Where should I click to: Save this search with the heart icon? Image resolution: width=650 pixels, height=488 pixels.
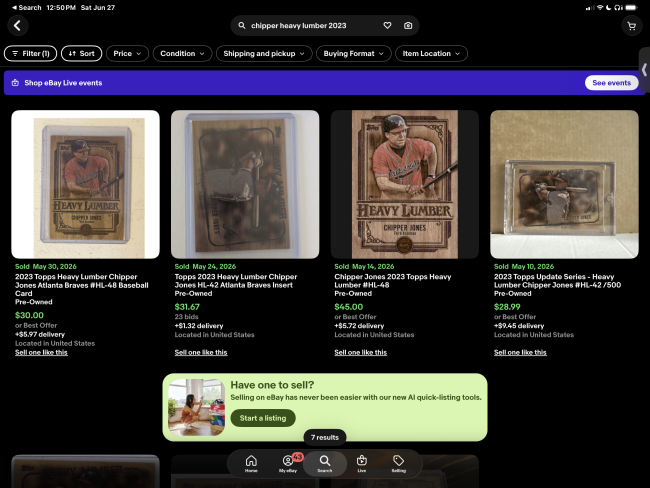(387, 26)
